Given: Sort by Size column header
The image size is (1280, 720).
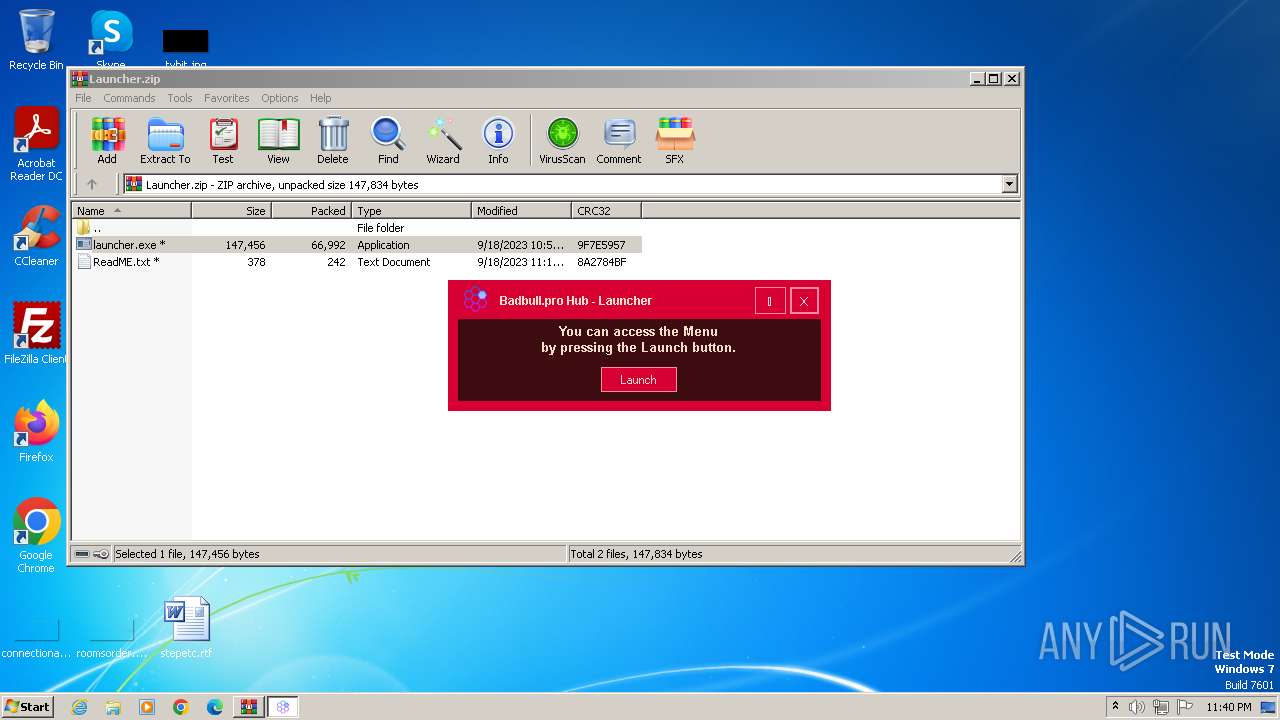Looking at the screenshot, I should [231, 211].
